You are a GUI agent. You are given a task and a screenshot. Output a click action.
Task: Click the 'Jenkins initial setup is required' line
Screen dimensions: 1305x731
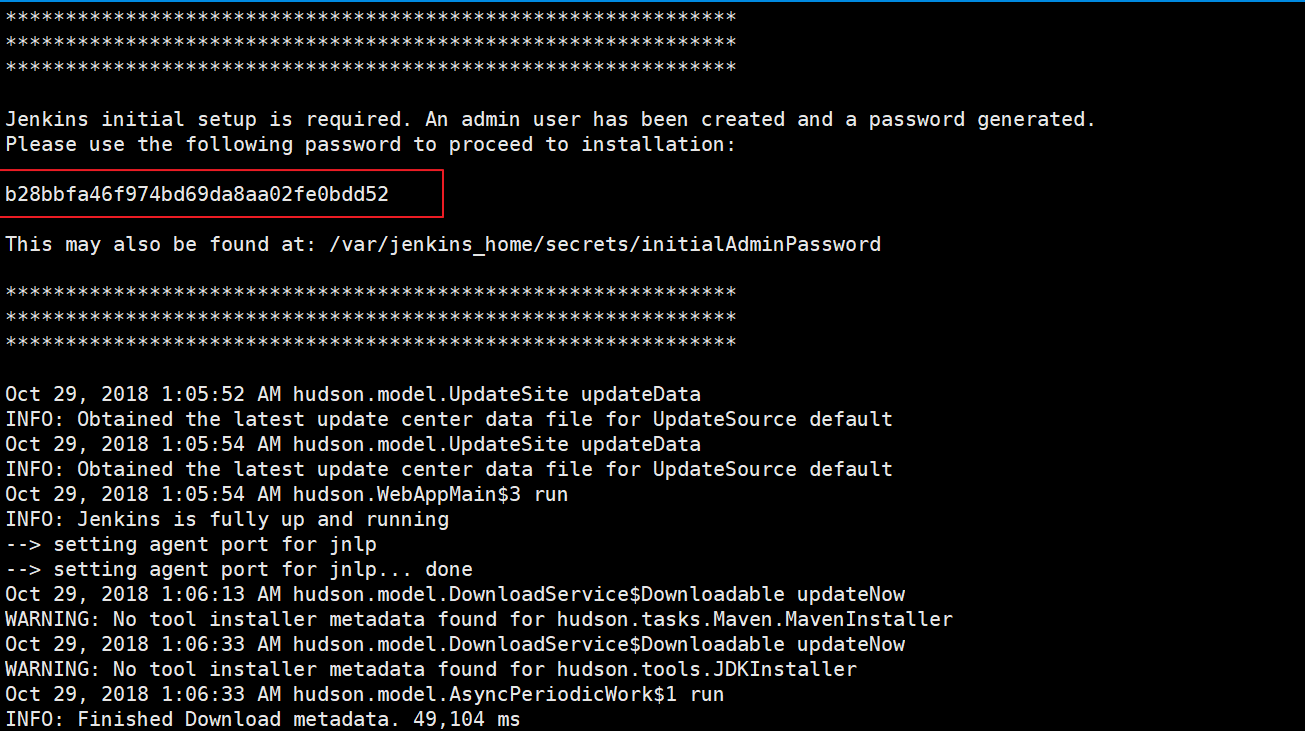click(551, 119)
